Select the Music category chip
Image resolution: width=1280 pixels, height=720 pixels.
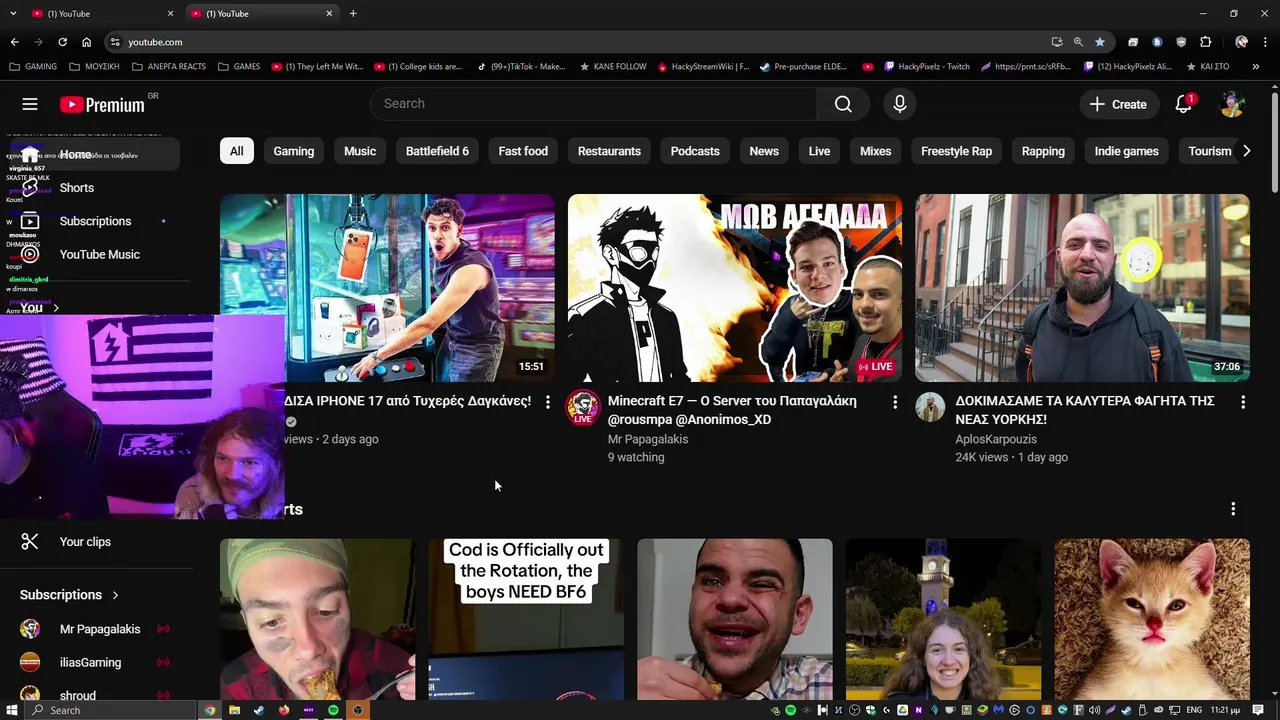click(360, 151)
